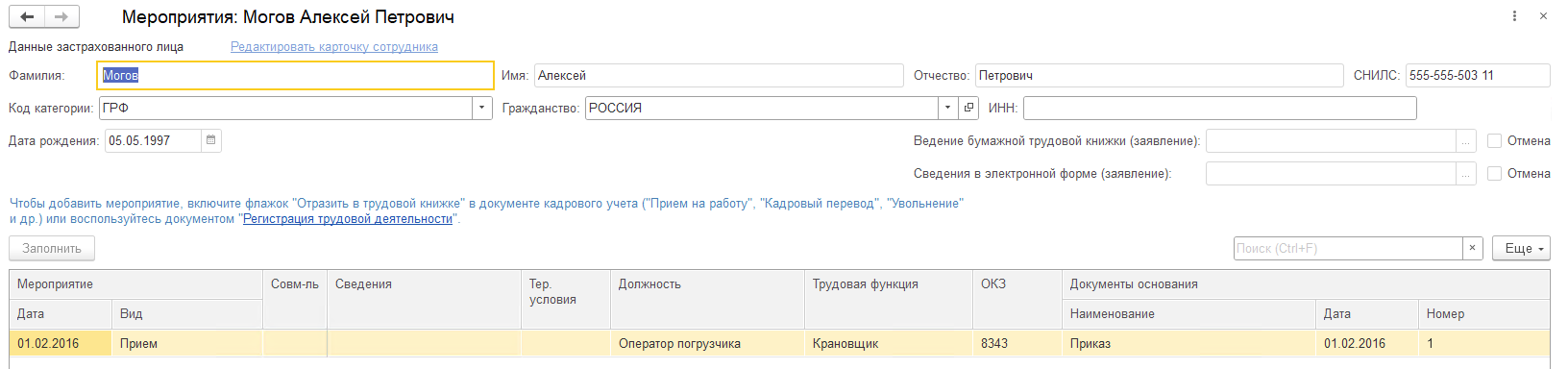The width and height of the screenshot is (1568, 369).
Task: Click Ведение бумажной трудовой книжки input field
Action: [x=1331, y=141]
